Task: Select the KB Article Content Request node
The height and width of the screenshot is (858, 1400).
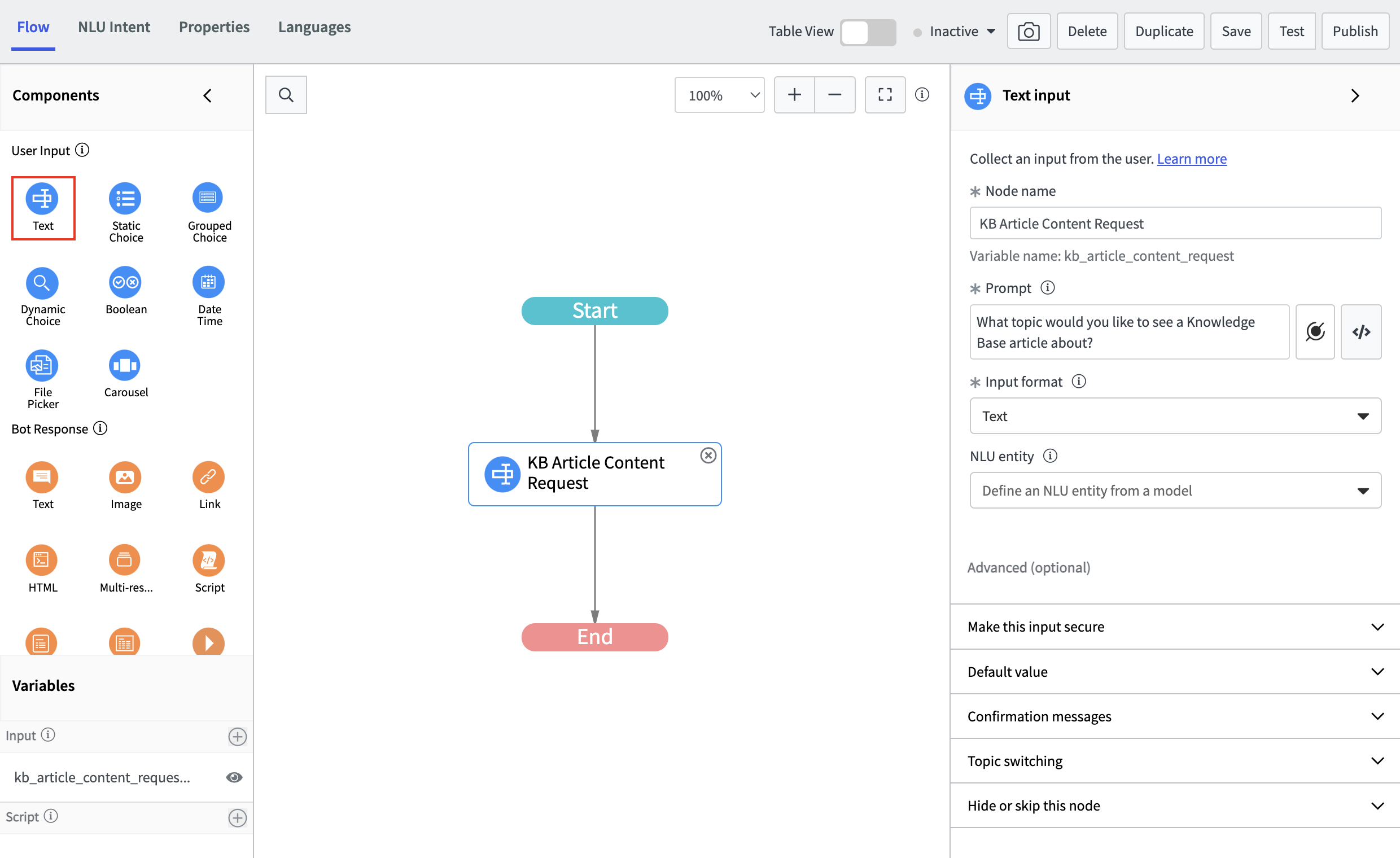Action: click(594, 474)
